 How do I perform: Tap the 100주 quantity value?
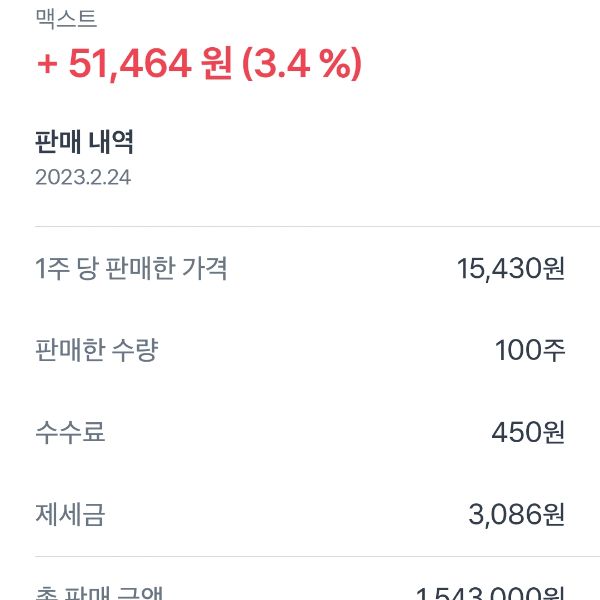530,350
